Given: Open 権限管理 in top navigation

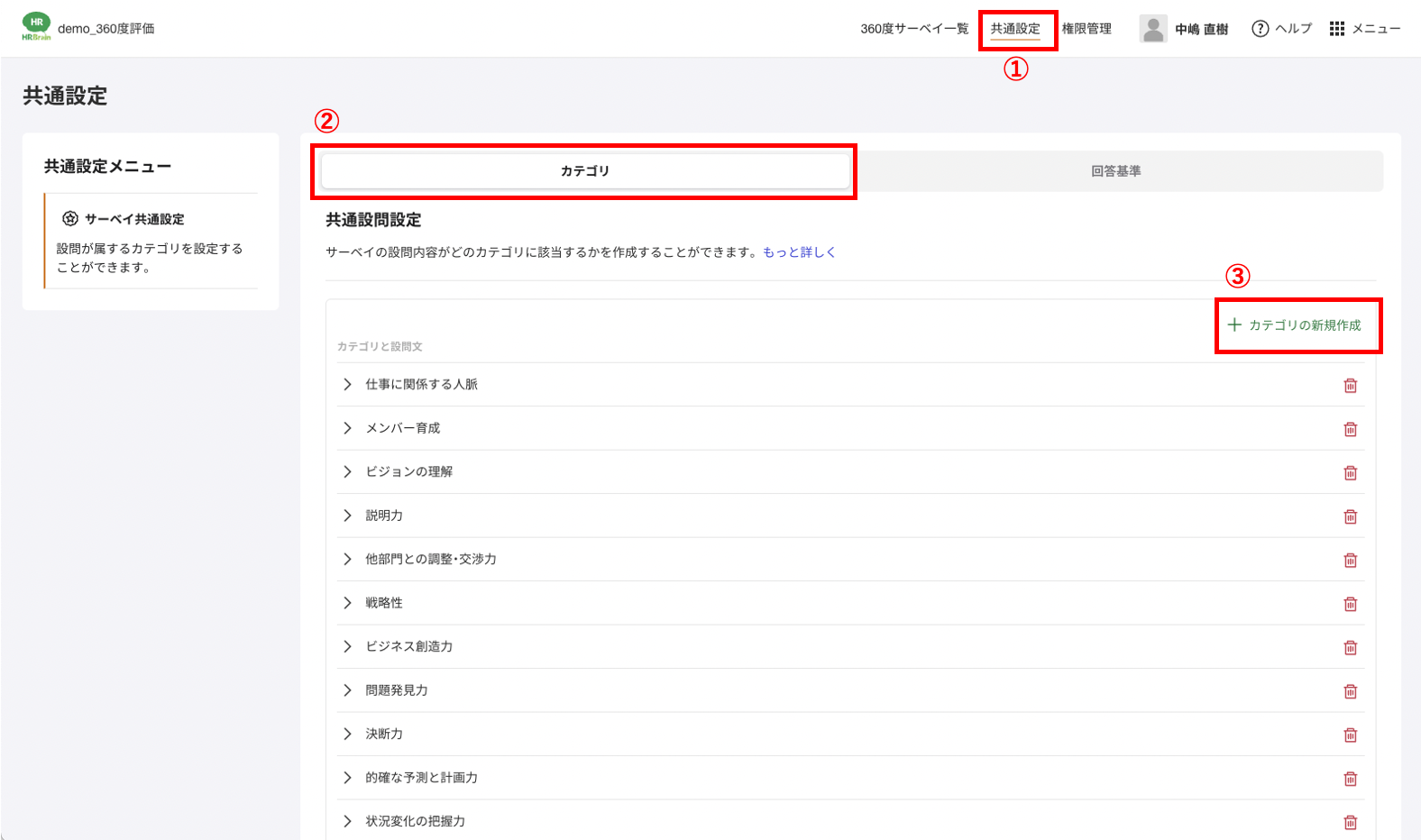Looking at the screenshot, I should [1086, 29].
